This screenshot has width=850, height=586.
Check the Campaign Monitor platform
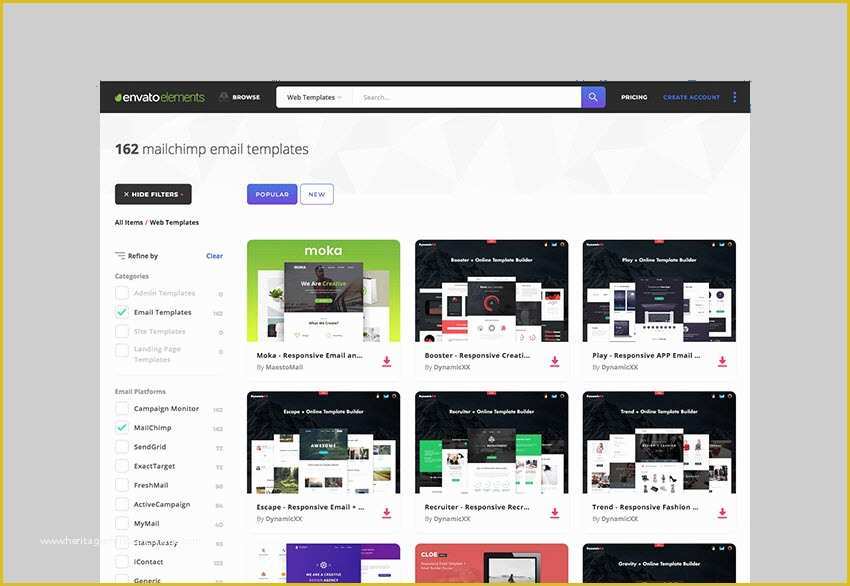click(122, 408)
